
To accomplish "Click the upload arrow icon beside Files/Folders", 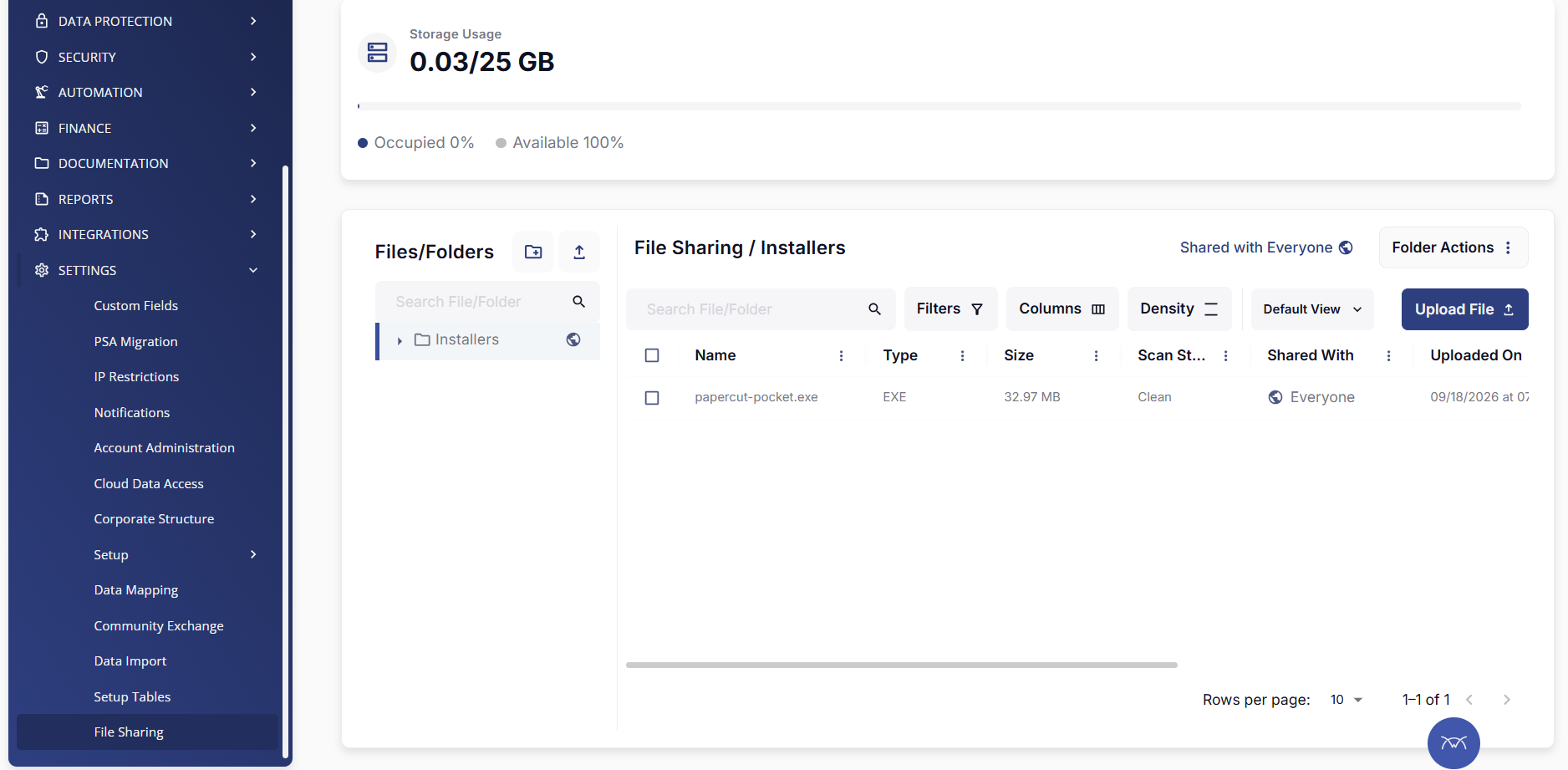I will [x=579, y=252].
